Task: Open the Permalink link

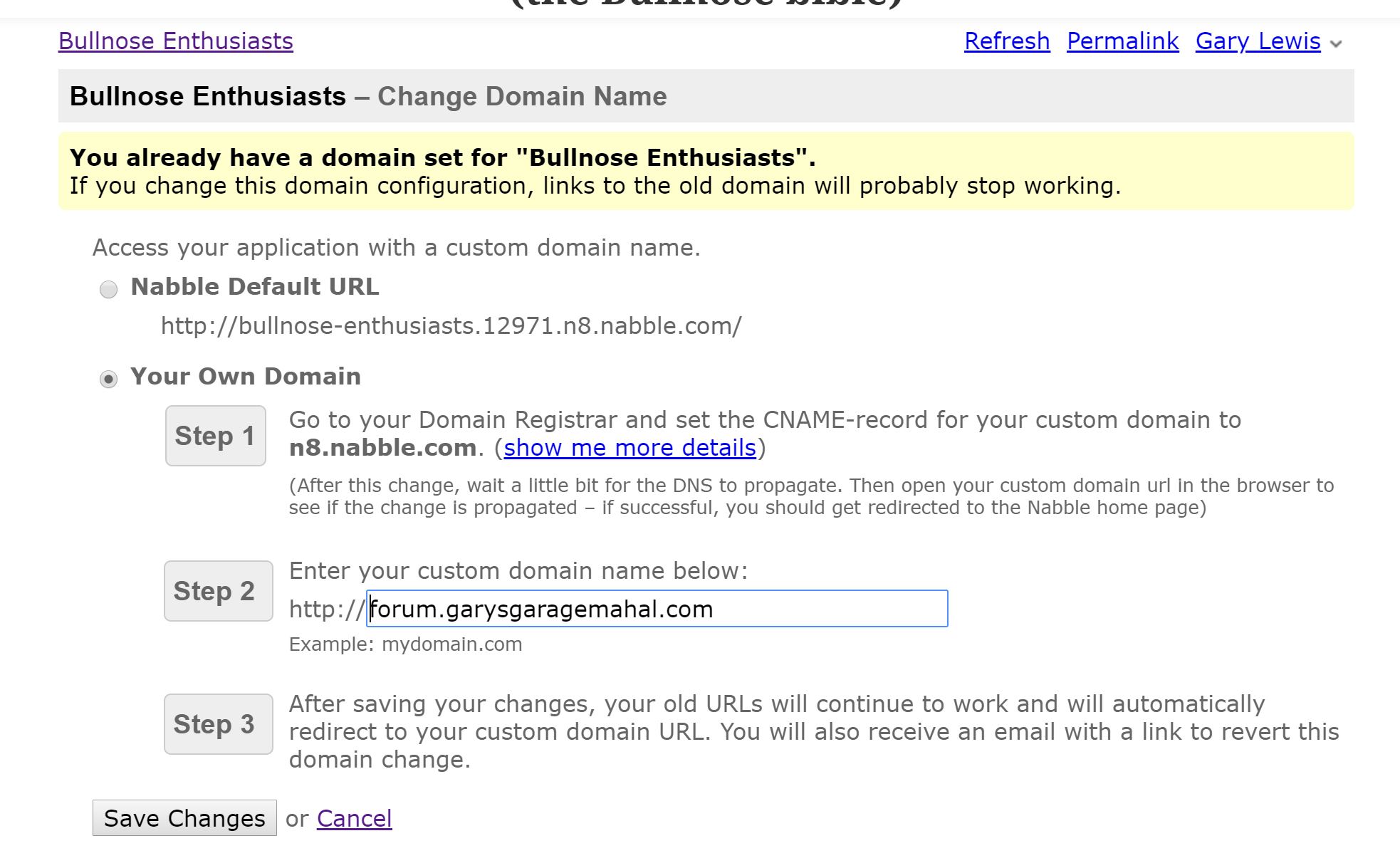Action: tap(1122, 41)
